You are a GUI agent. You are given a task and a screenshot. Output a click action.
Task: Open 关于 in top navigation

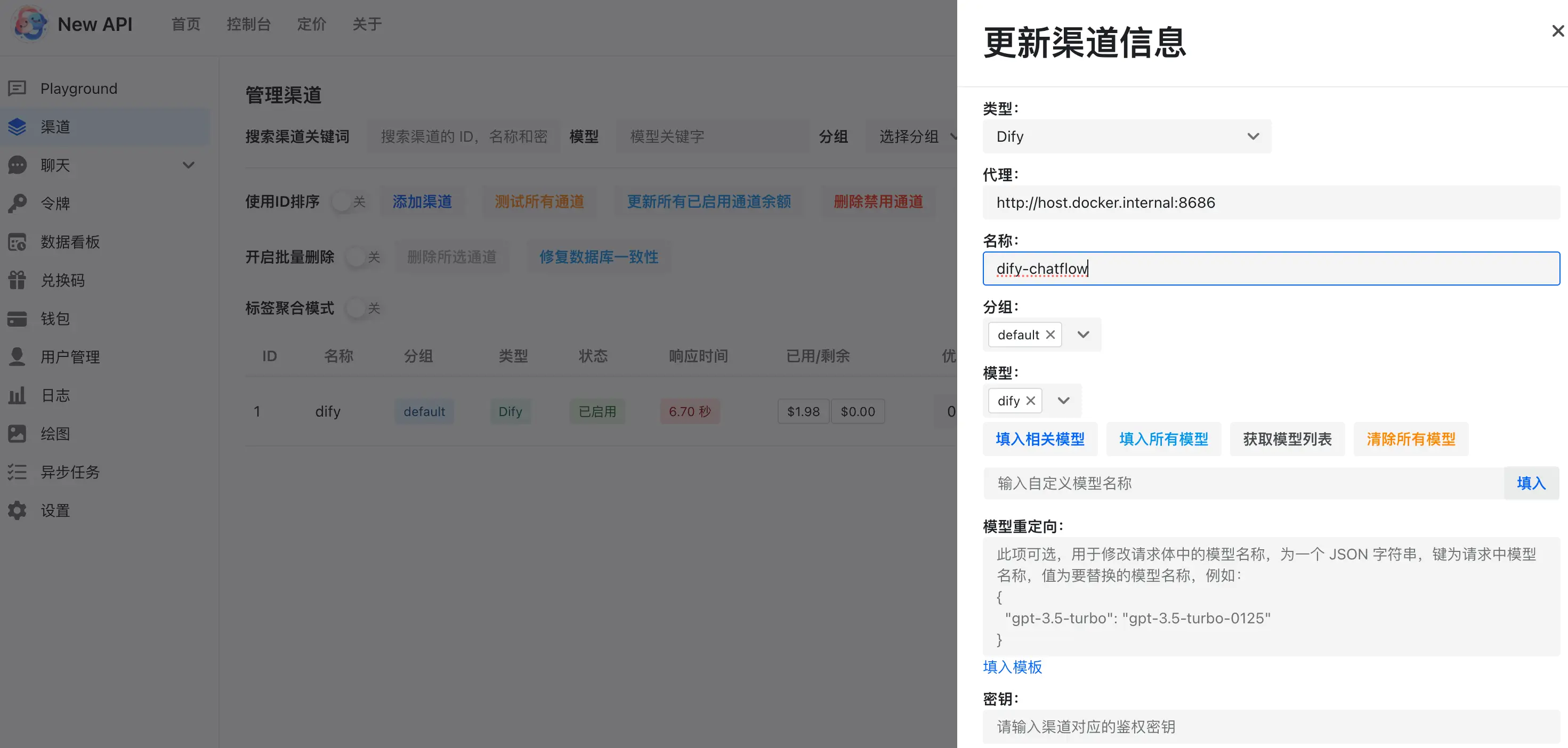(367, 25)
